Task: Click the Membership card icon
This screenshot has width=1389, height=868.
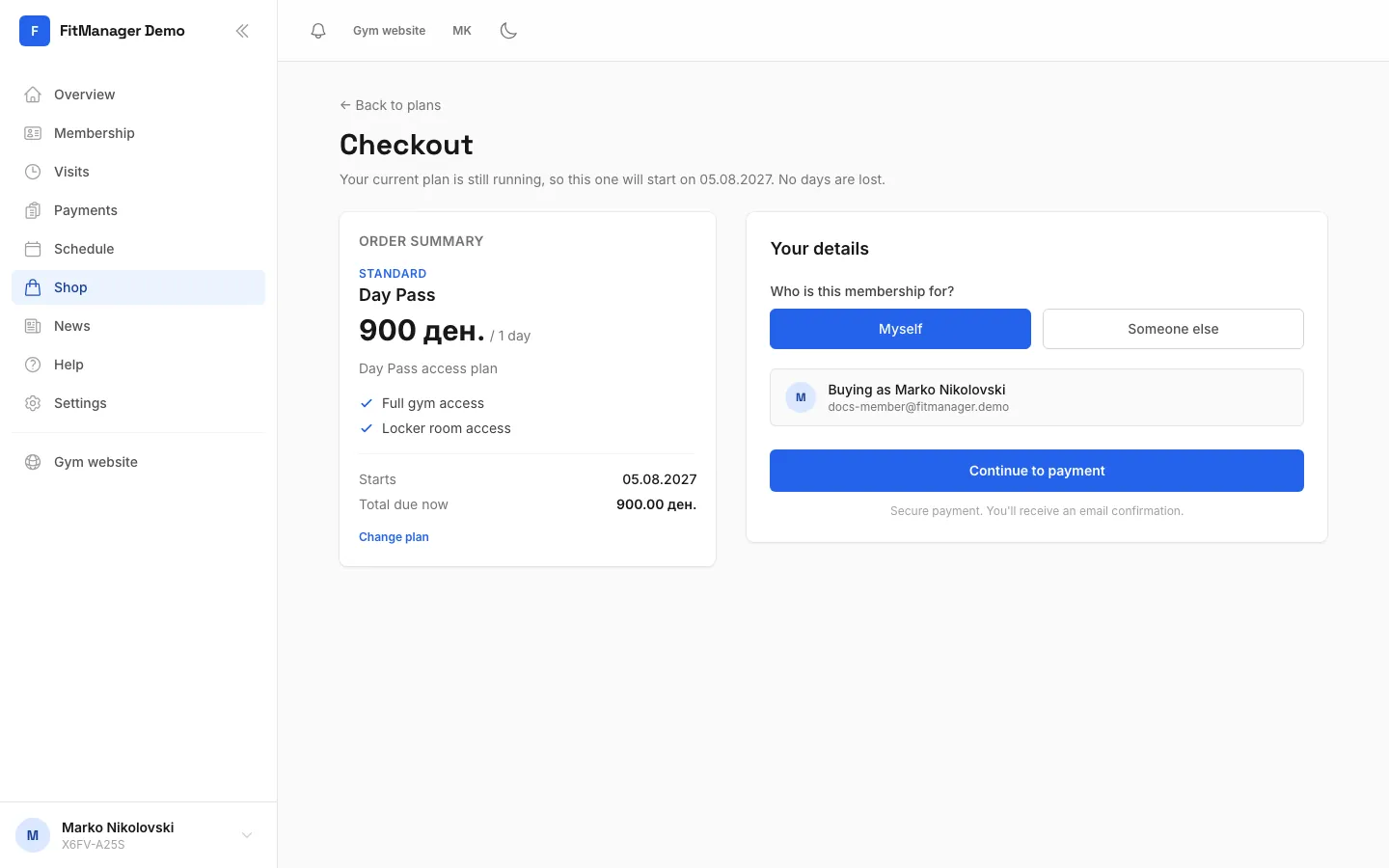Action: (x=33, y=133)
